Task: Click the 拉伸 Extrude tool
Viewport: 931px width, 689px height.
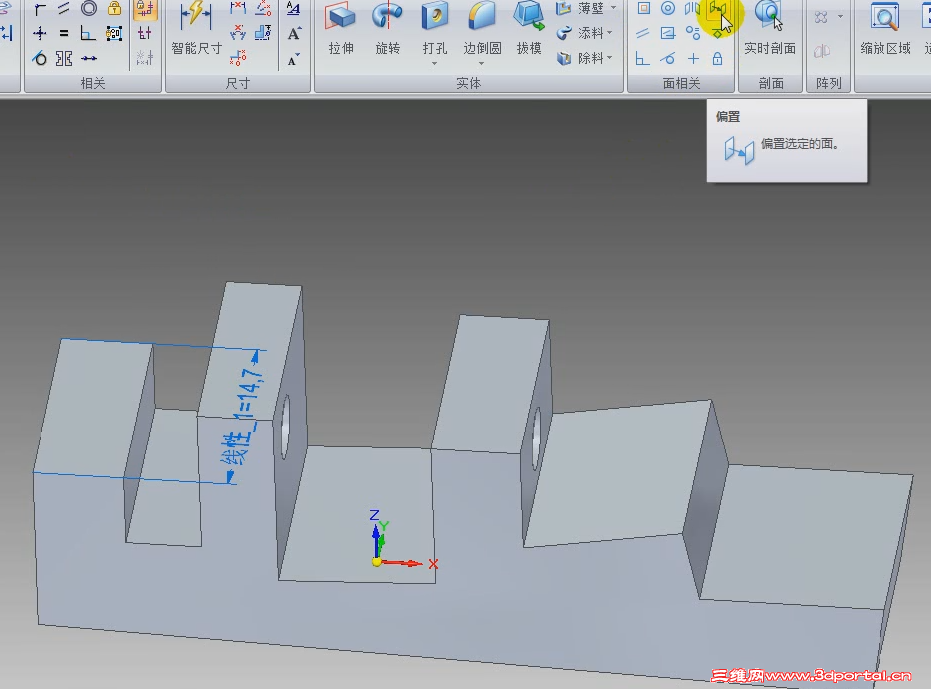Action: click(x=341, y=29)
